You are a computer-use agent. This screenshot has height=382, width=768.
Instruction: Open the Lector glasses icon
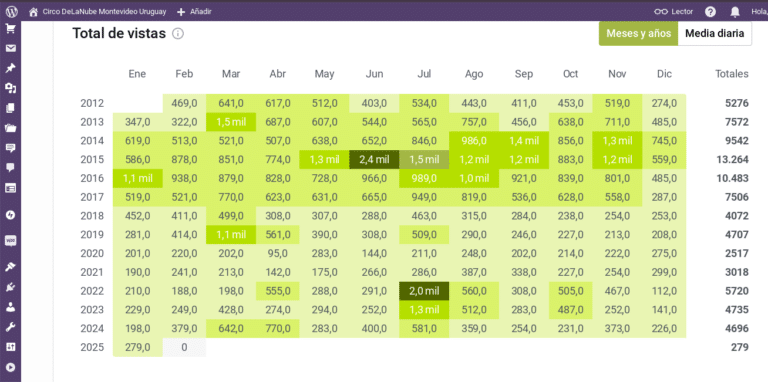point(661,12)
